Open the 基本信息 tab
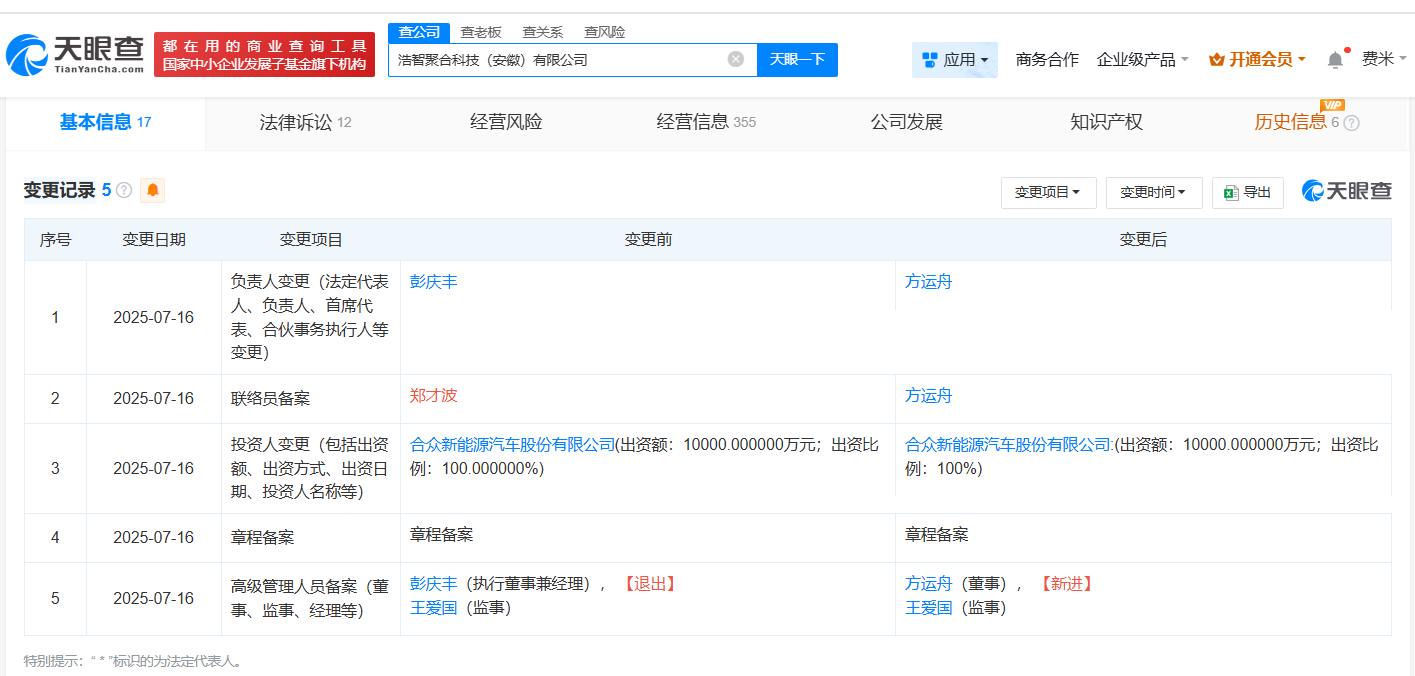The height and width of the screenshot is (676, 1415). click(x=105, y=123)
